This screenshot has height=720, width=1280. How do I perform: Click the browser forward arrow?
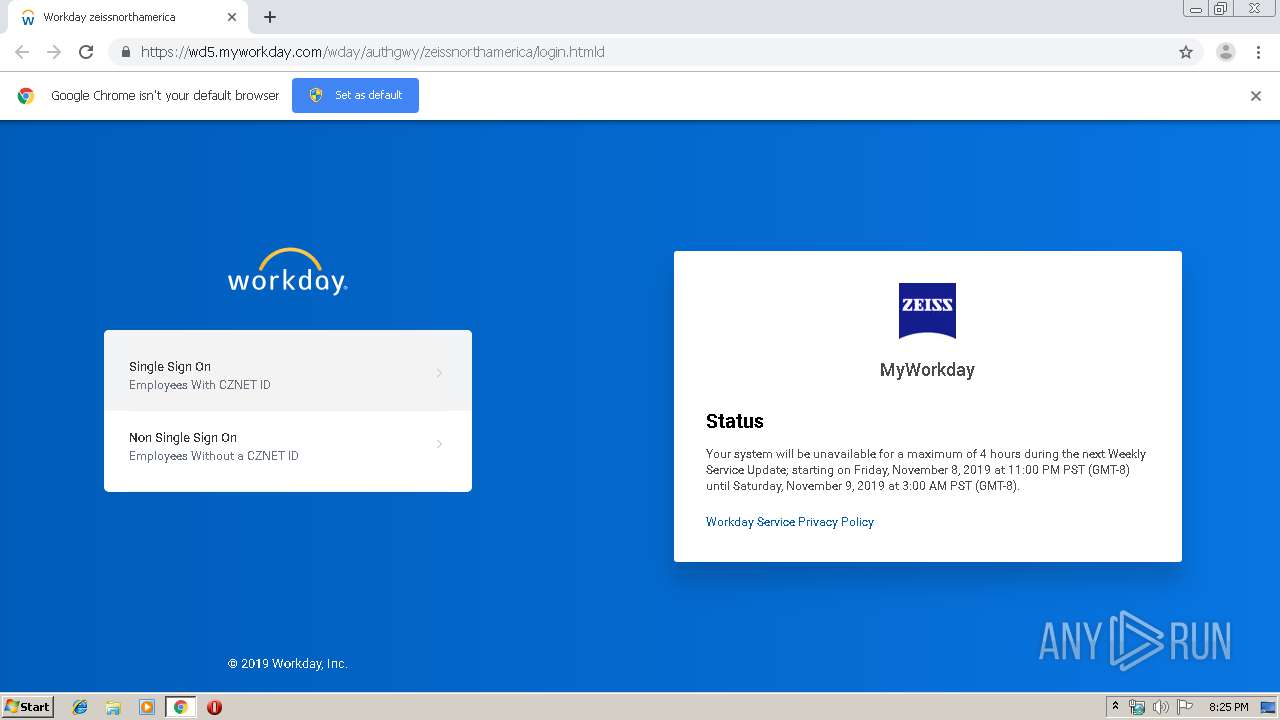pos(54,52)
